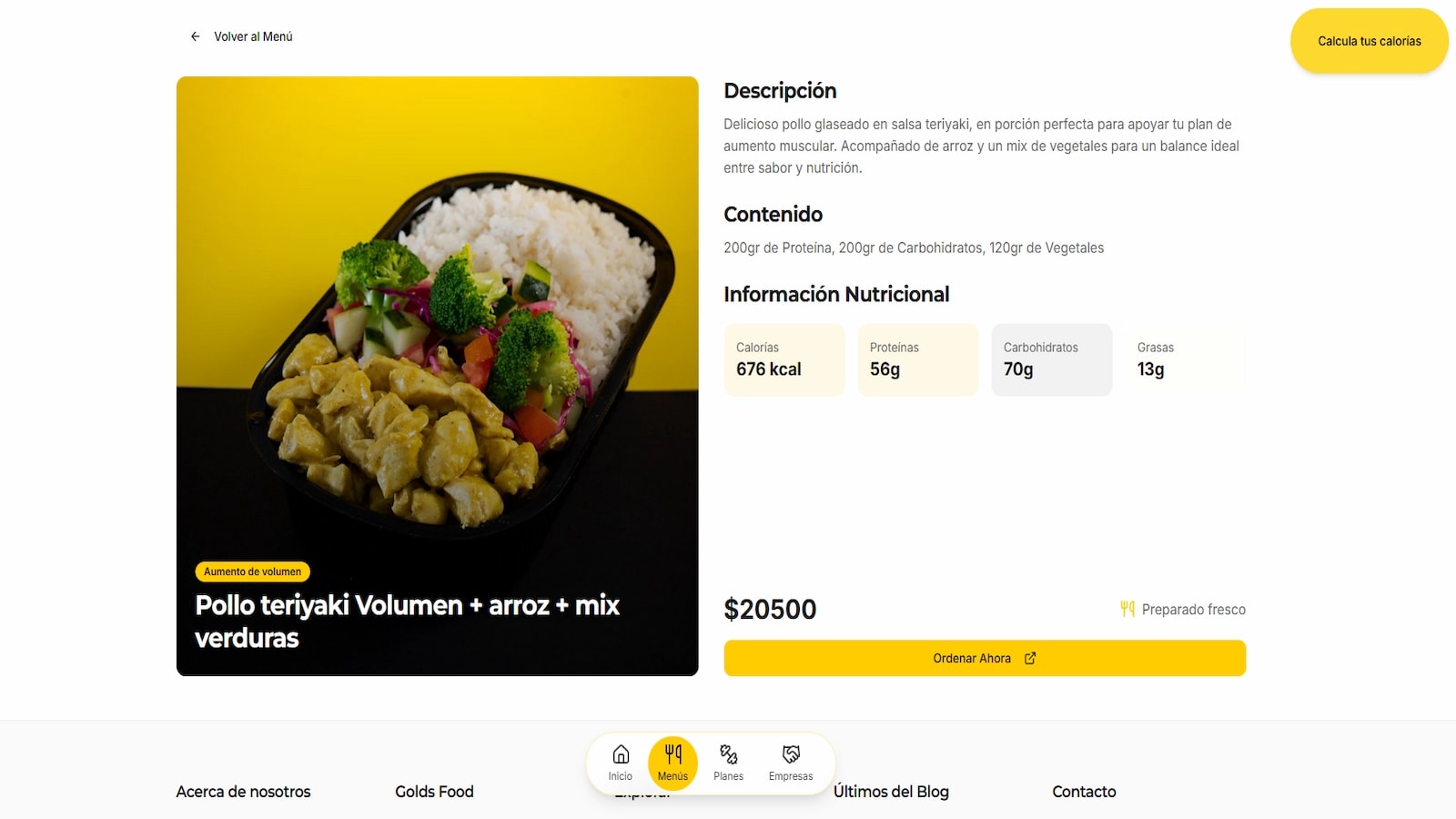1456x819 pixels.
Task: Click the external link icon on Ordenar Ahora
Action: pos(1029,658)
